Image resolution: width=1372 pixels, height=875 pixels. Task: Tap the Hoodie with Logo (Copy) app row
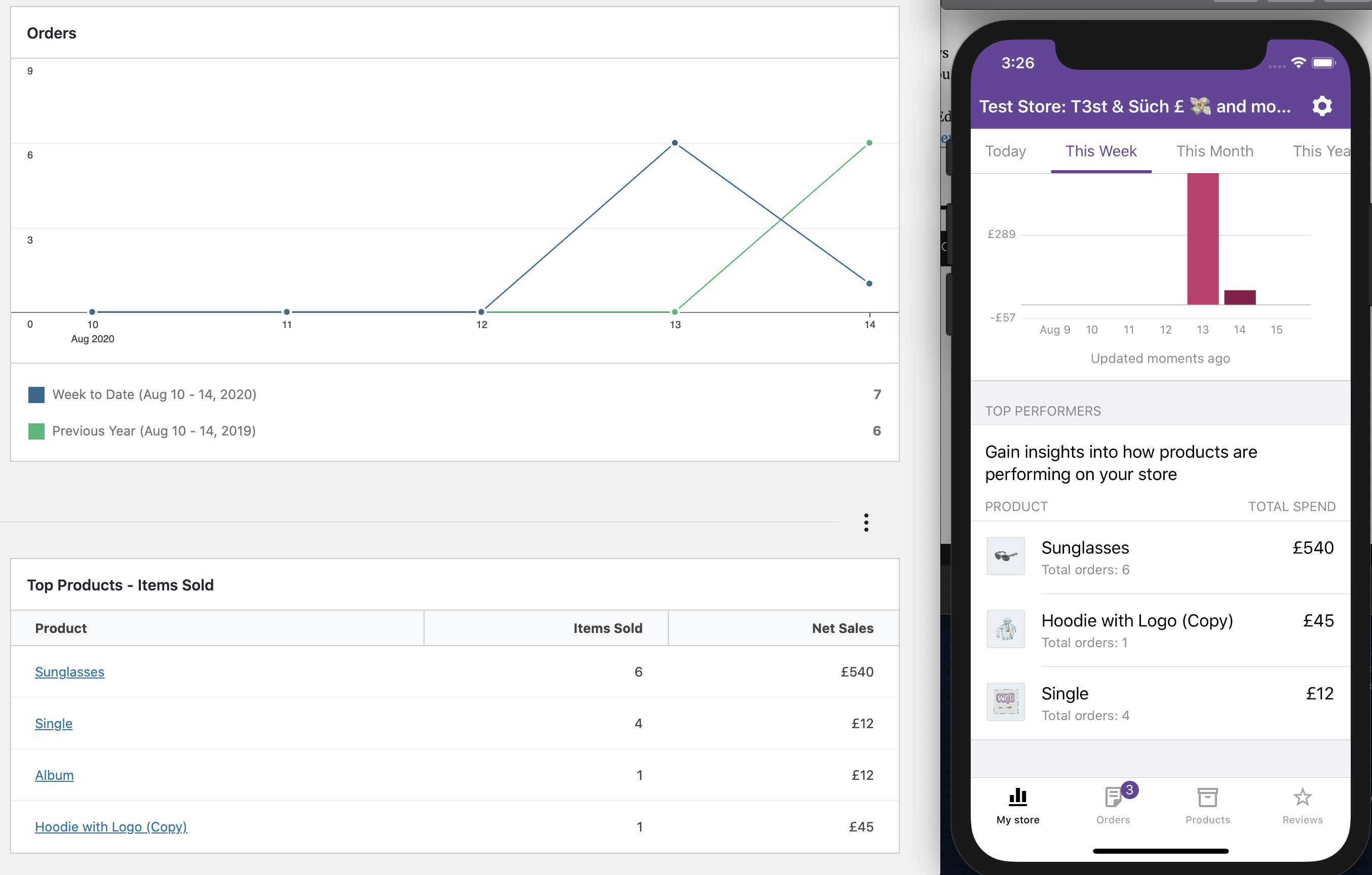(1160, 629)
